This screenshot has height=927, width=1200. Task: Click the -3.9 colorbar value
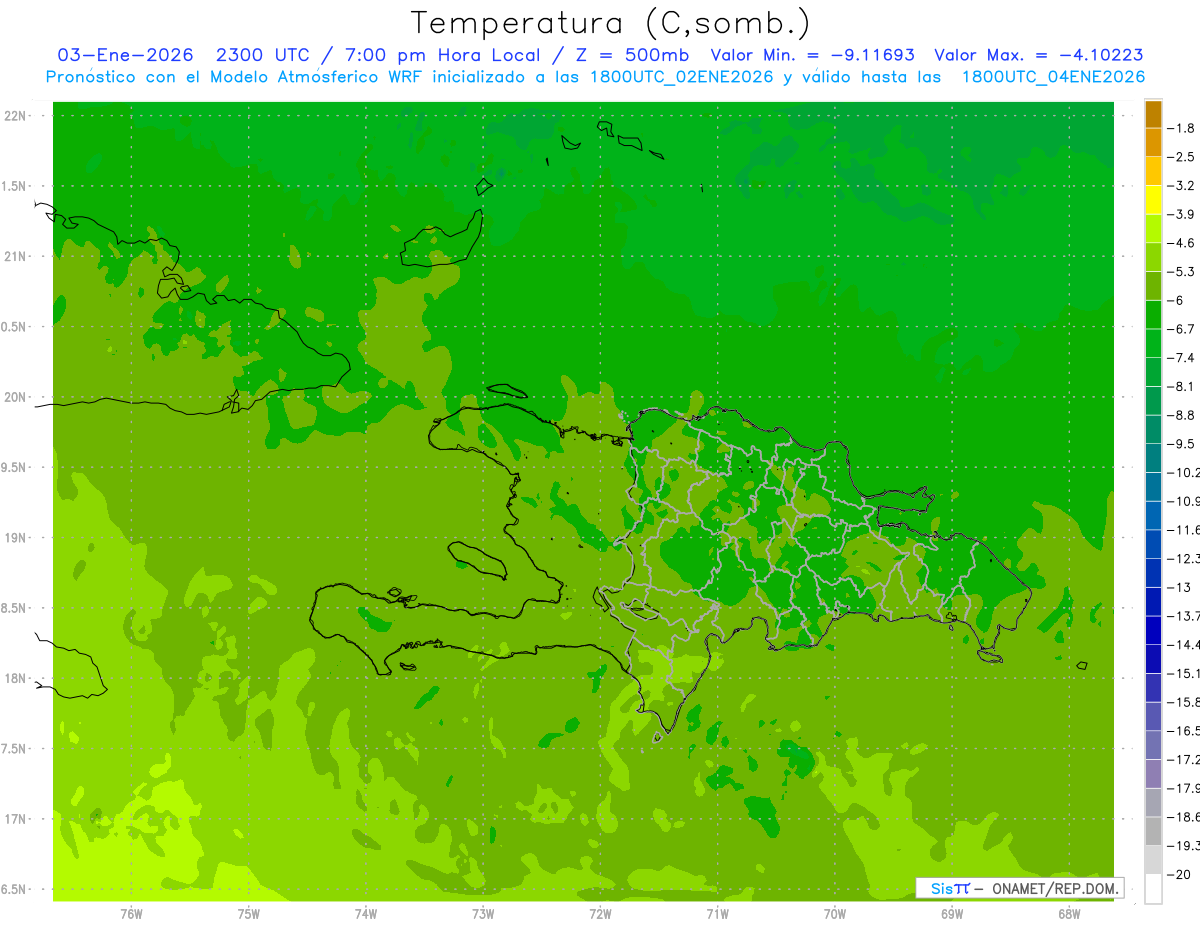pyautogui.click(x=1182, y=214)
